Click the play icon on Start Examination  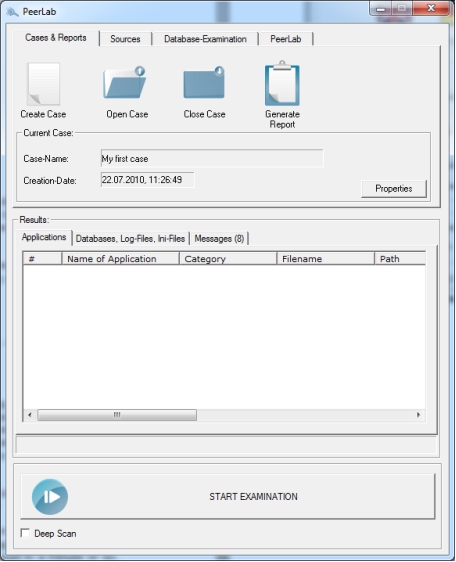(50, 497)
